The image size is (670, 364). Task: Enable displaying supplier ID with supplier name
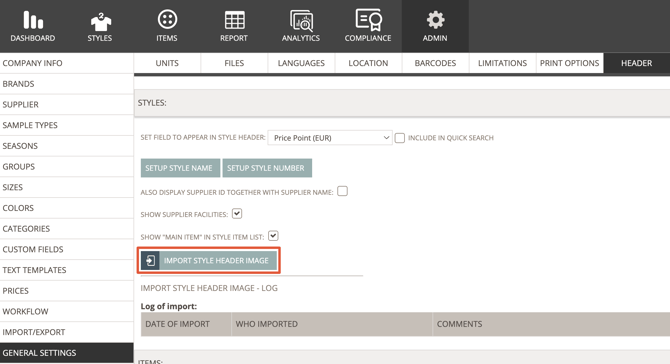[x=342, y=191]
